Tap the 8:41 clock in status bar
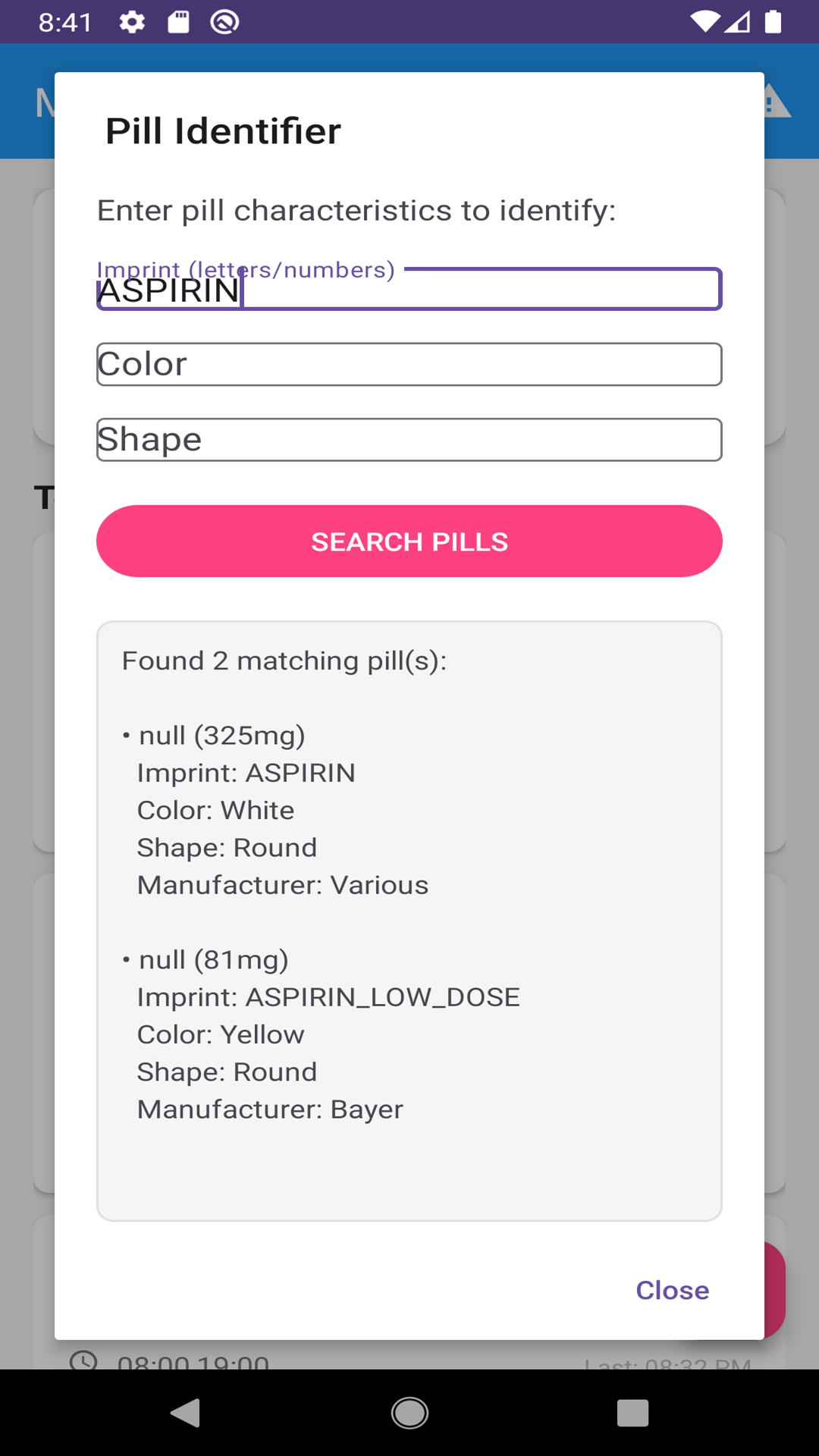Image resolution: width=819 pixels, height=1456 pixels. (x=65, y=22)
